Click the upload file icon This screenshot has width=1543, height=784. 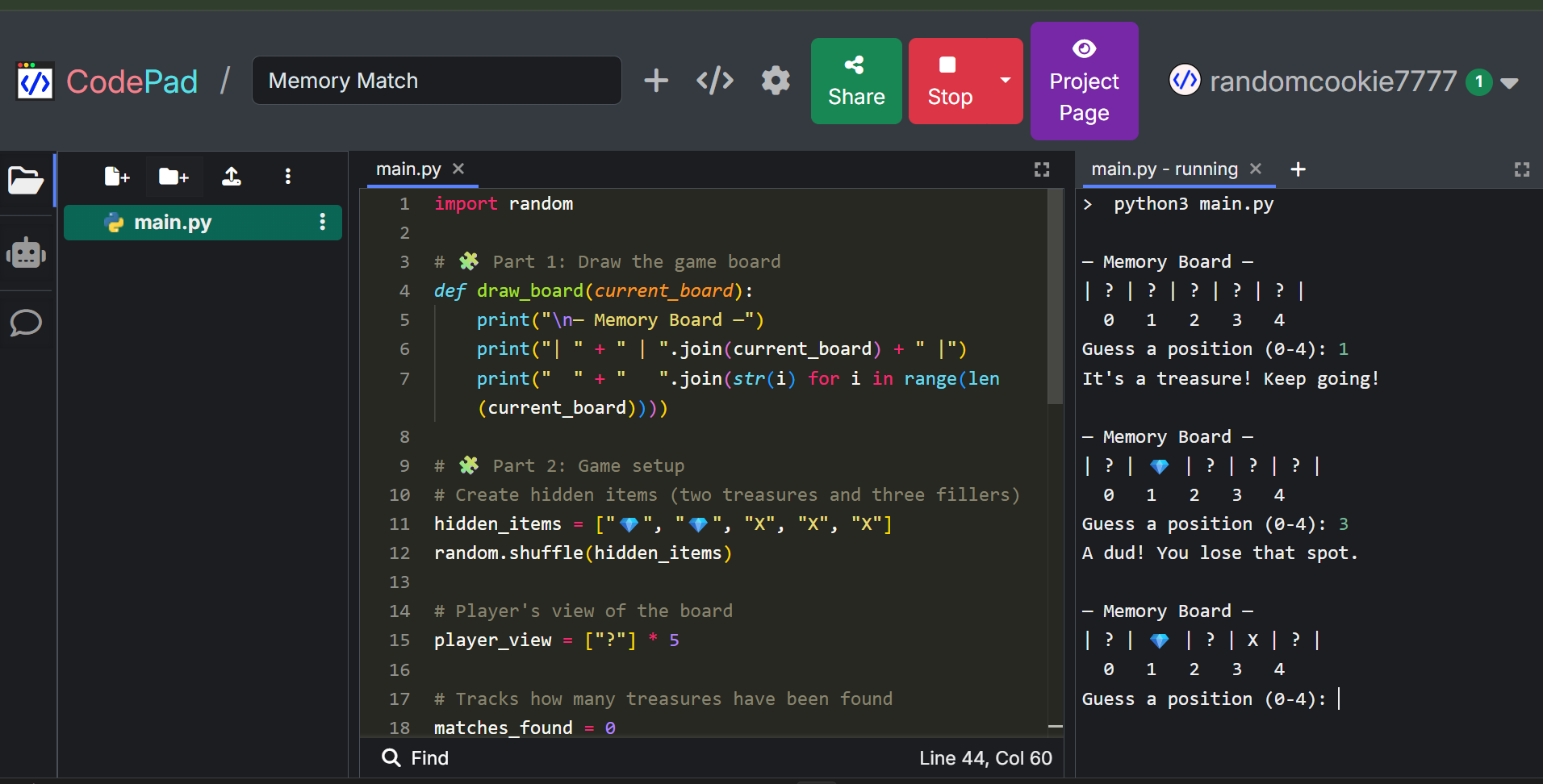pyautogui.click(x=232, y=176)
